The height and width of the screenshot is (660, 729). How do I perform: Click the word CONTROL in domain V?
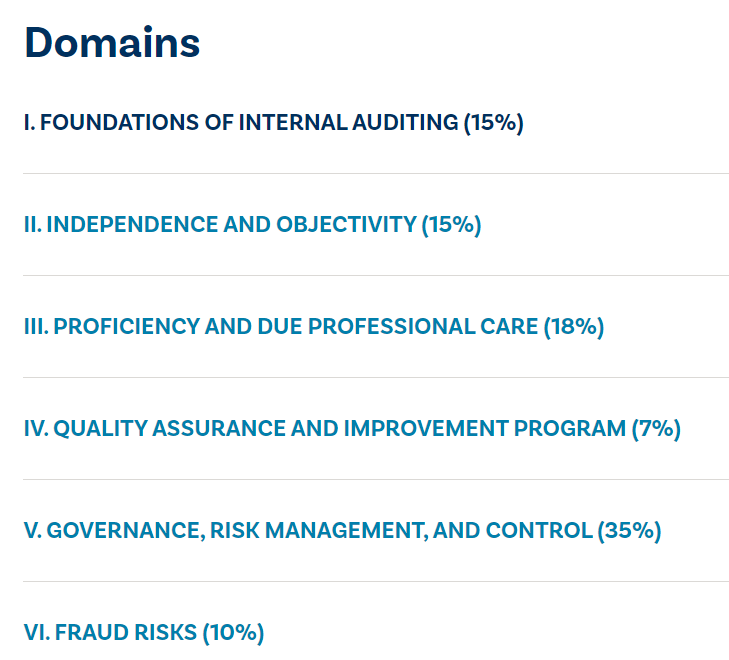pos(539,530)
